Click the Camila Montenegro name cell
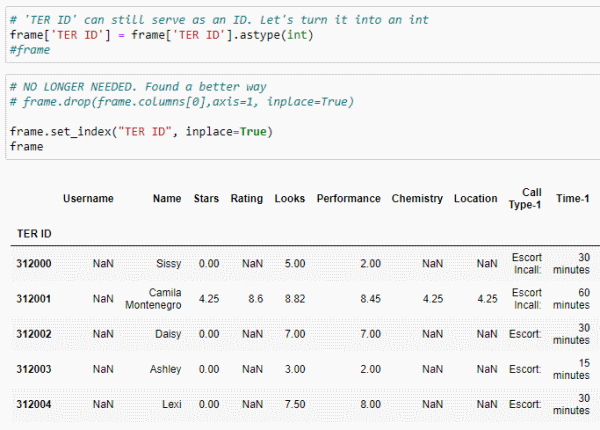600x430 pixels. coord(153,299)
